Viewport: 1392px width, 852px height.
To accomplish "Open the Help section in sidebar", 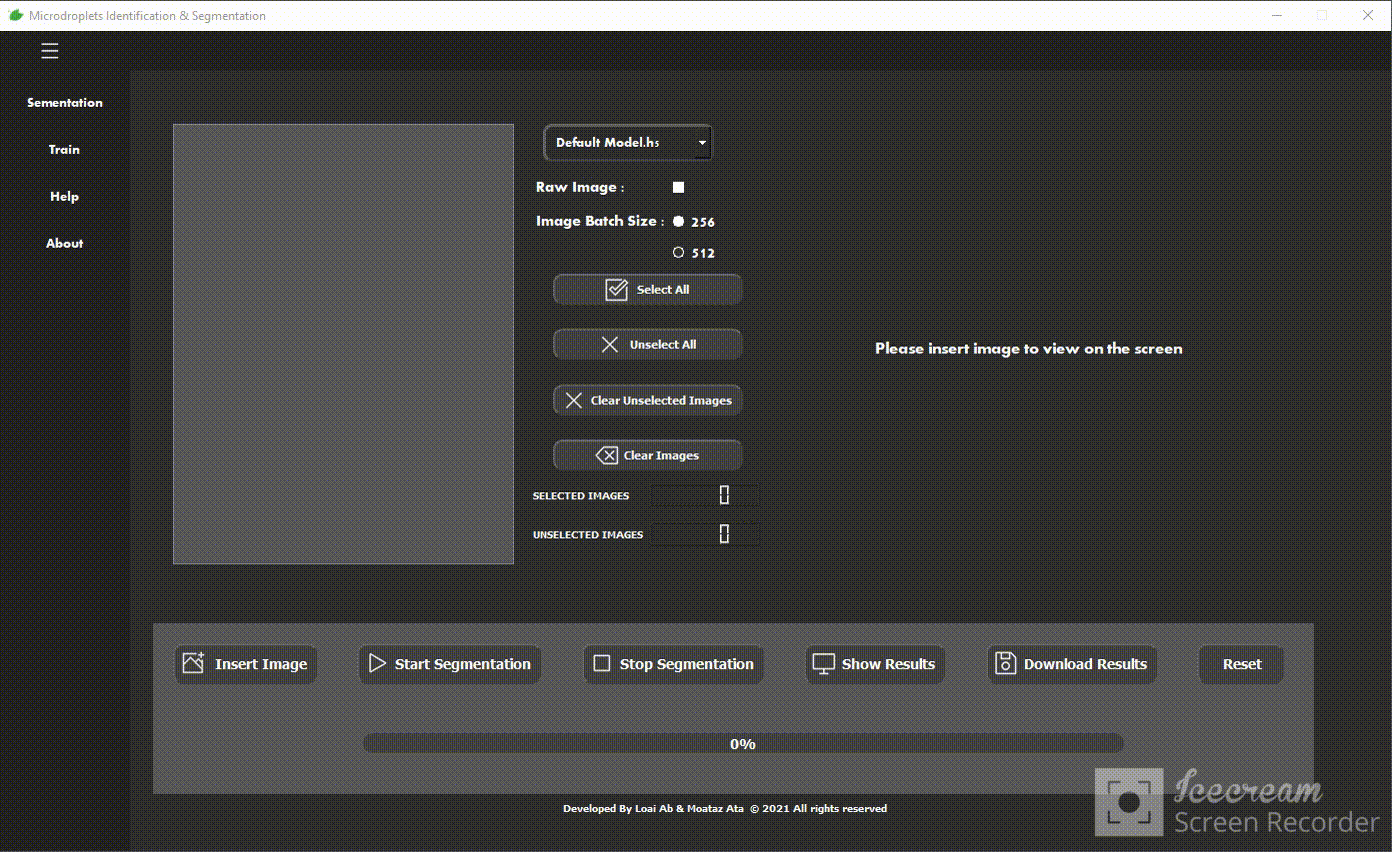I will point(64,197).
